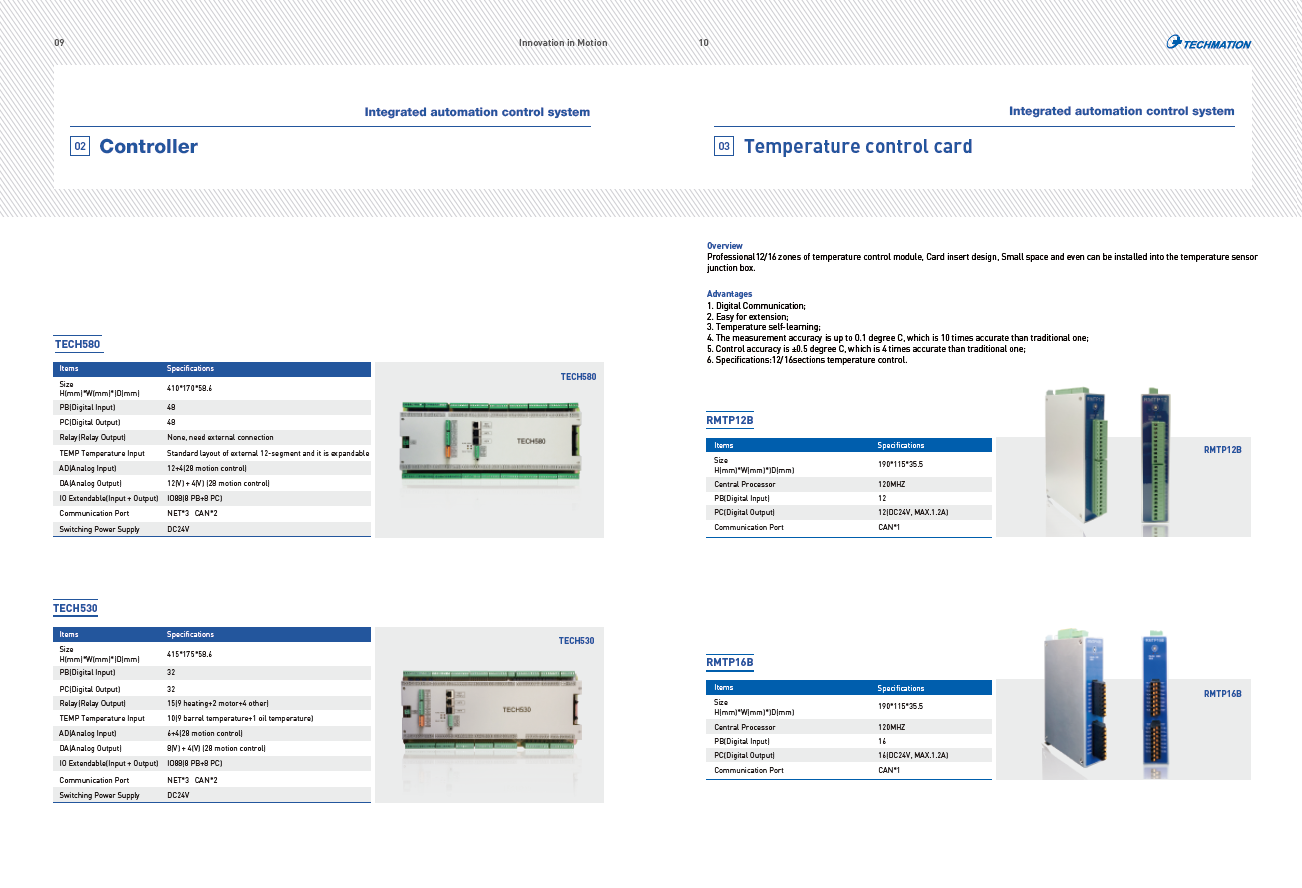Click page number 09
The height and width of the screenshot is (888, 1302).
pyautogui.click(x=59, y=43)
